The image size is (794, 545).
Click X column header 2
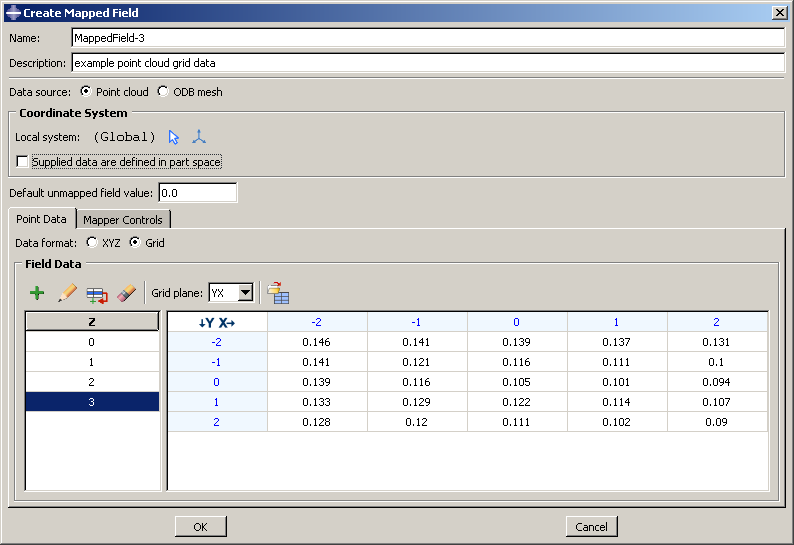click(717, 322)
